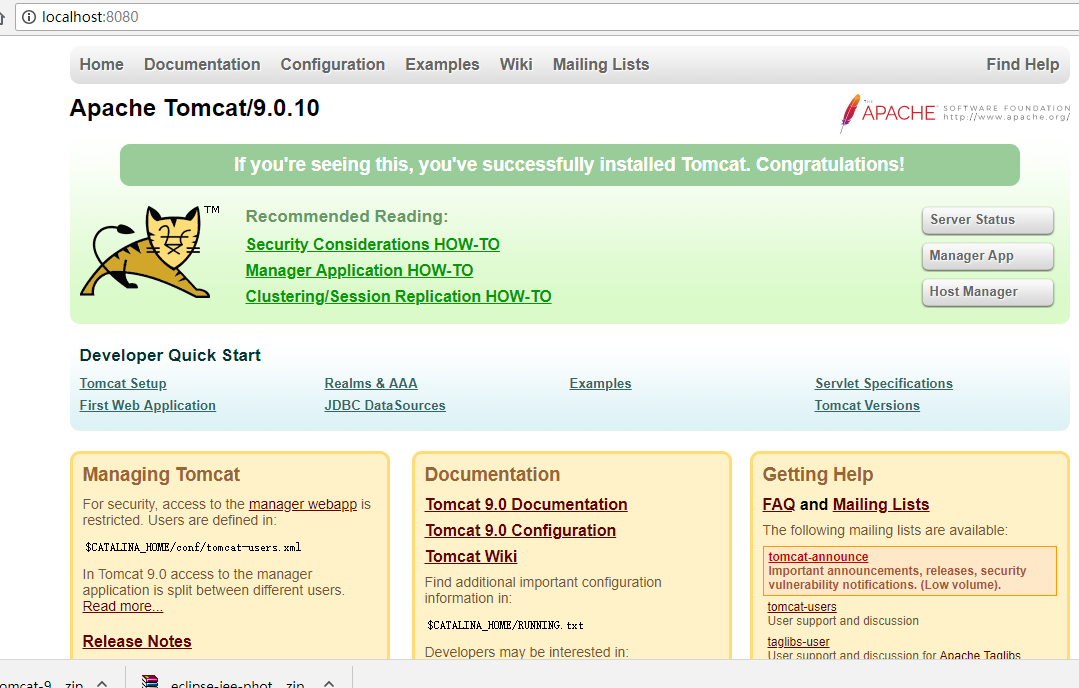Open the manager webapp link

tap(303, 504)
